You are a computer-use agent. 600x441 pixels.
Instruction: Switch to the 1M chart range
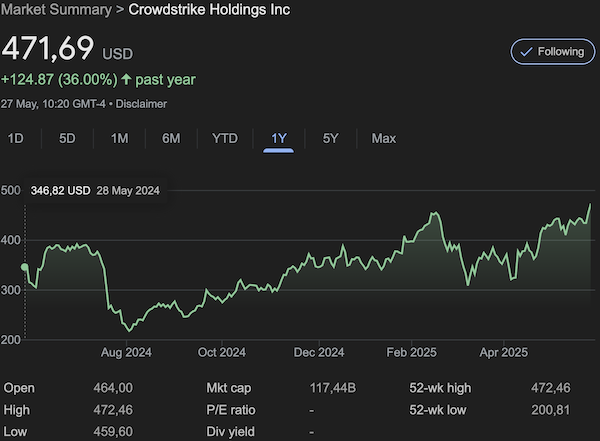click(x=119, y=138)
